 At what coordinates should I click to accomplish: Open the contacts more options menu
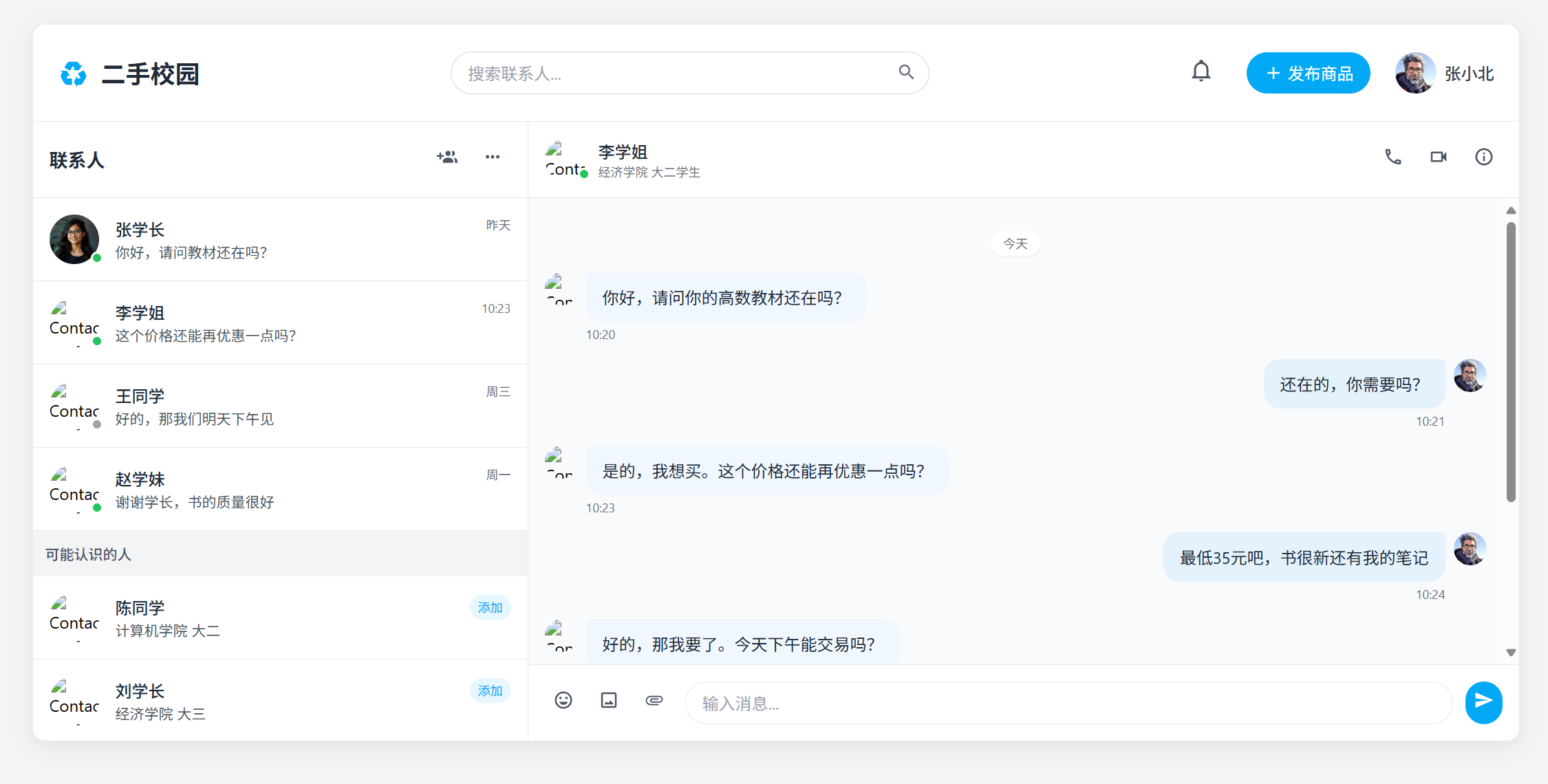coord(493,157)
